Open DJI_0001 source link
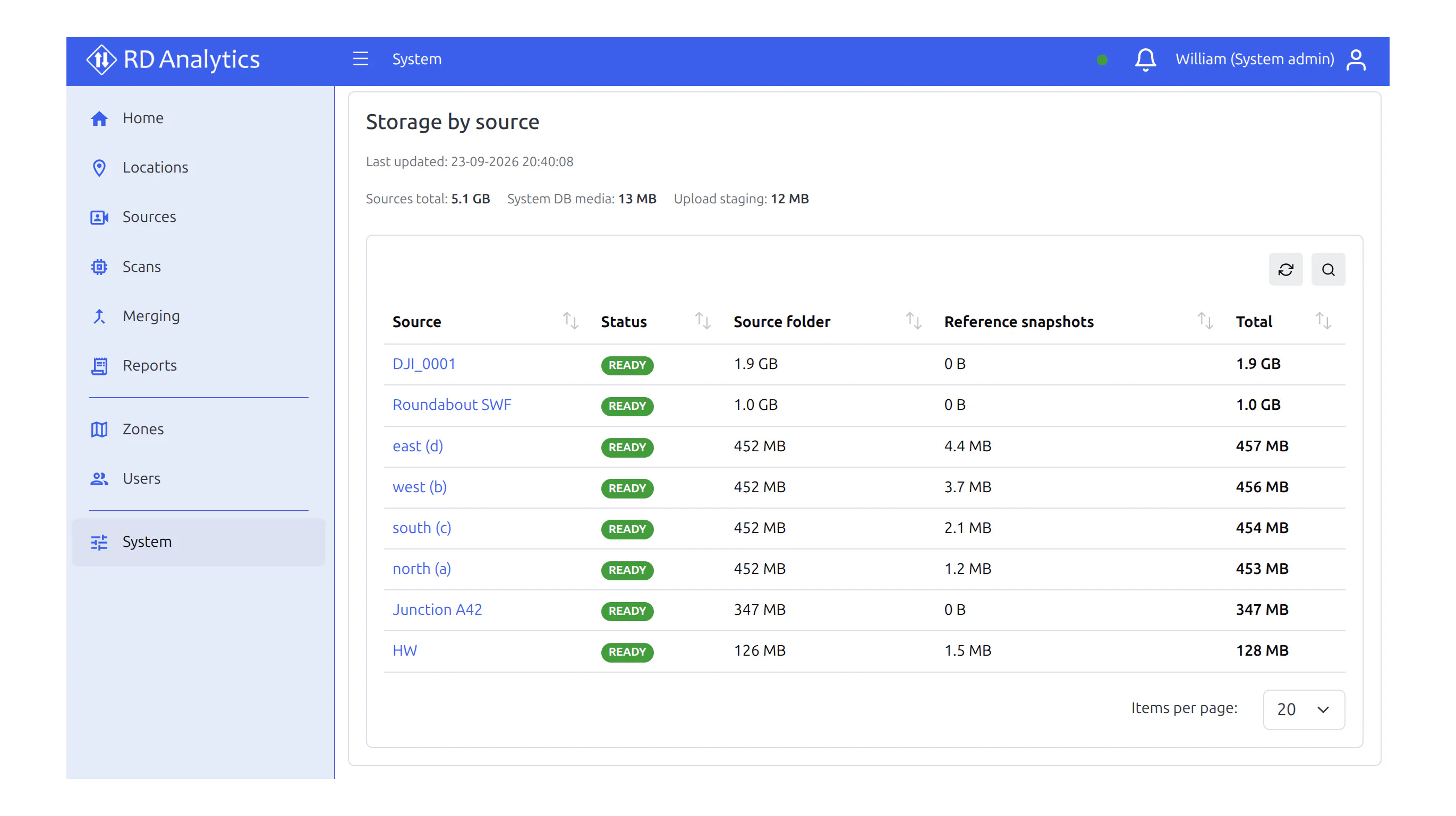The width and height of the screenshot is (1456, 816). [424, 364]
